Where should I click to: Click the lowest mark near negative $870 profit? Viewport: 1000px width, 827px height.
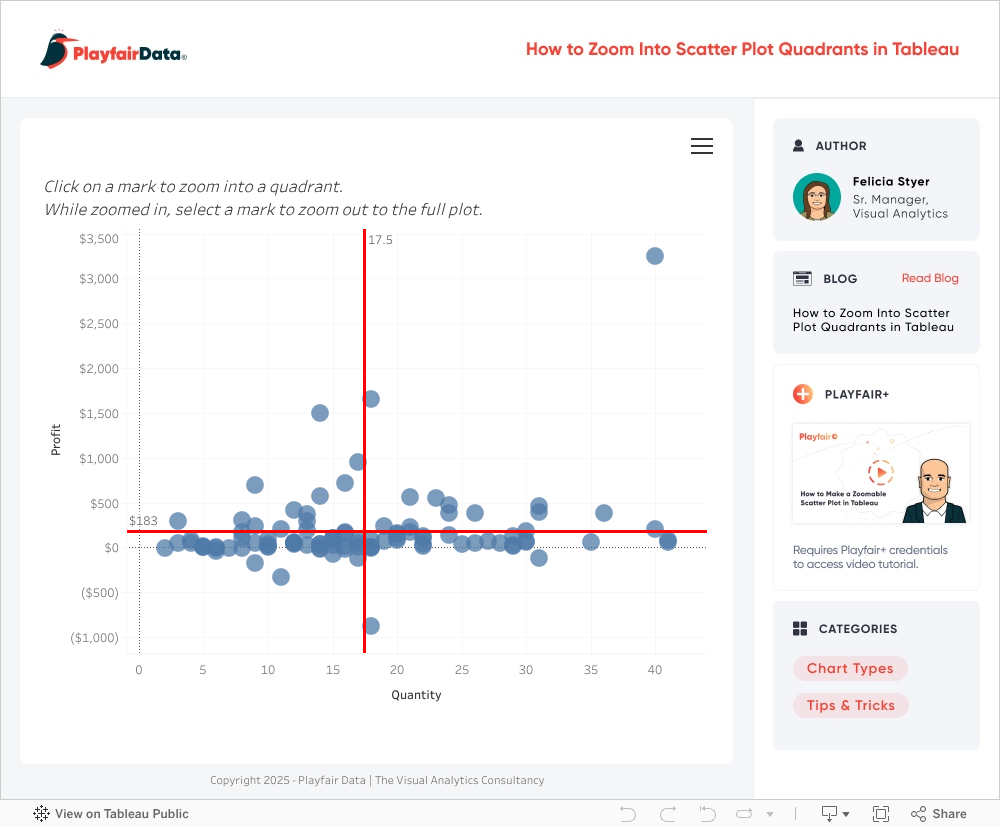pos(371,626)
